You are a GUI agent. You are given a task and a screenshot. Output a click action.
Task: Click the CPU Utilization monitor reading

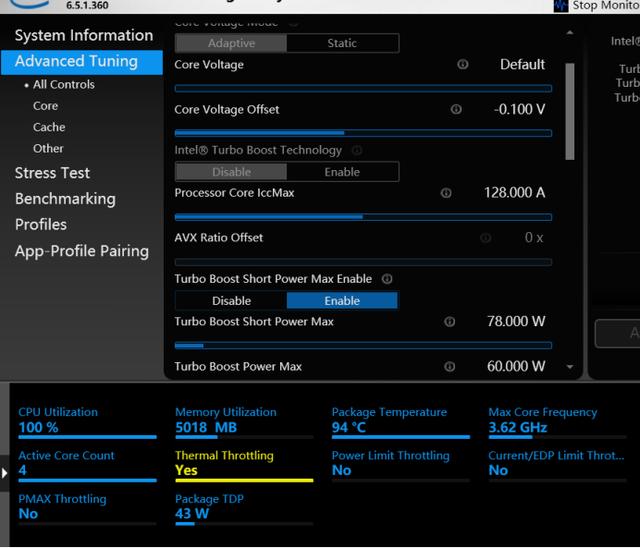click(x=87, y=422)
